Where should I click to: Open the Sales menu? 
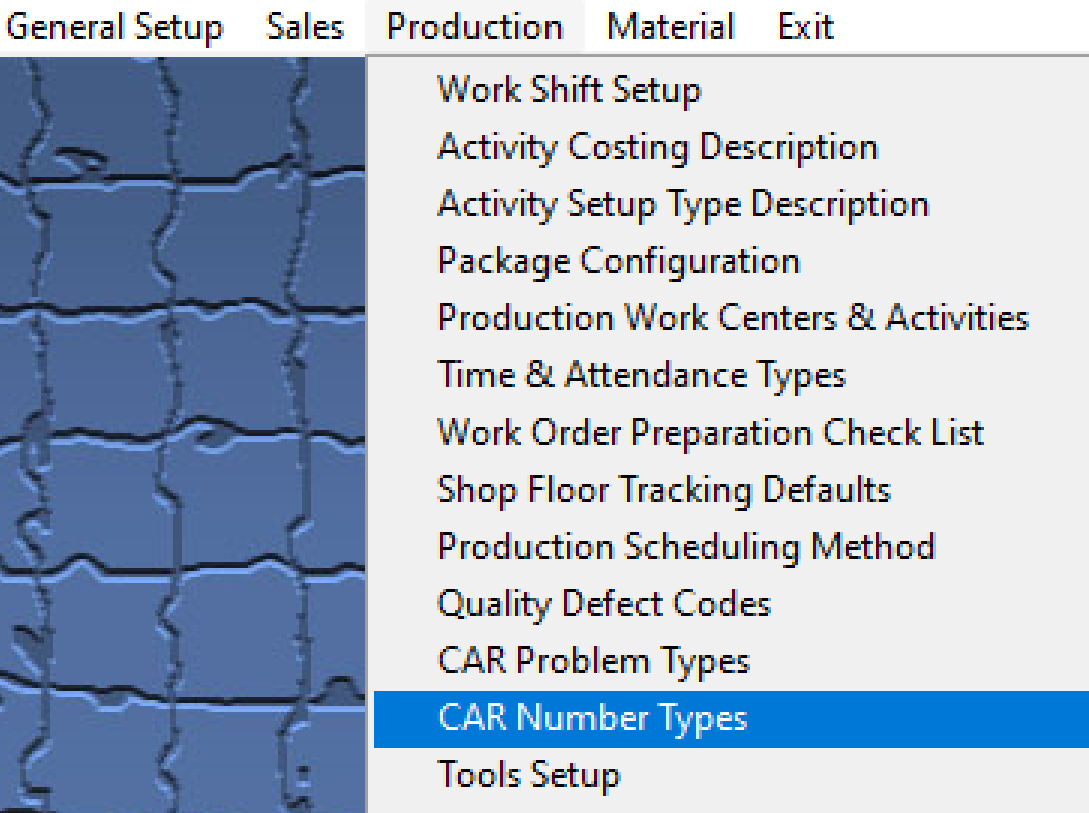305,27
